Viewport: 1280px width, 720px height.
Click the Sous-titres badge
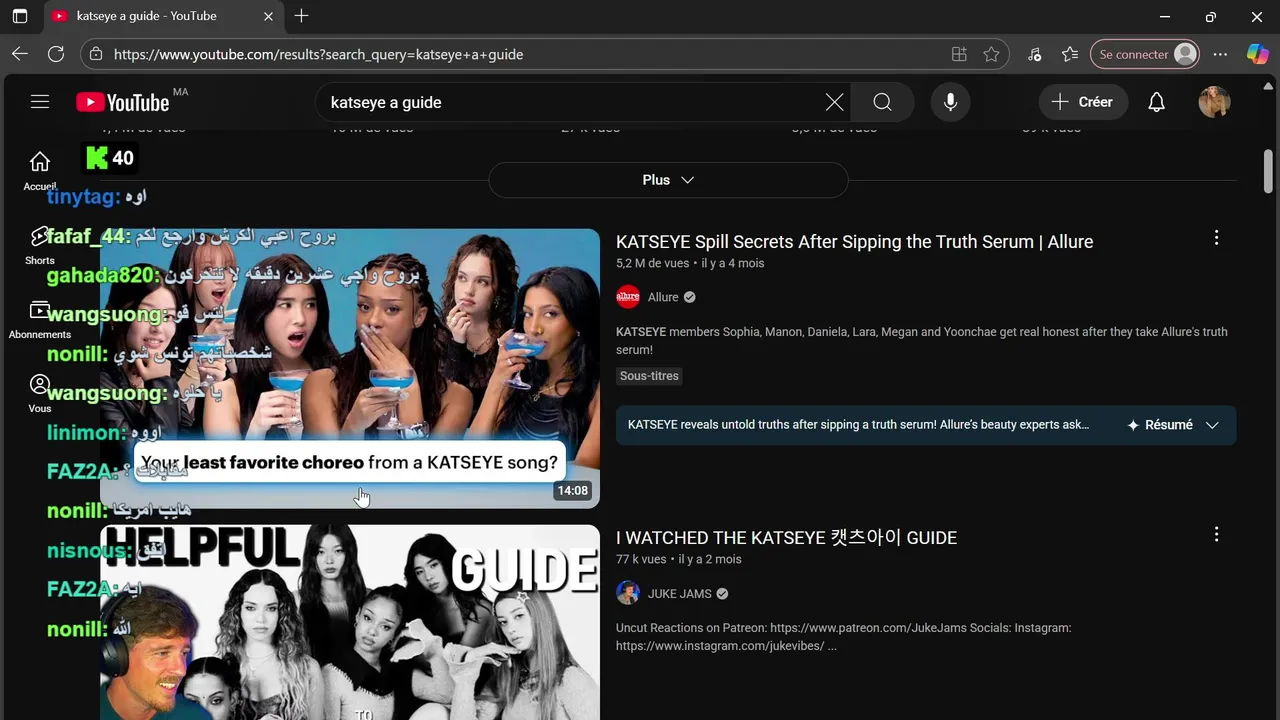(x=649, y=376)
